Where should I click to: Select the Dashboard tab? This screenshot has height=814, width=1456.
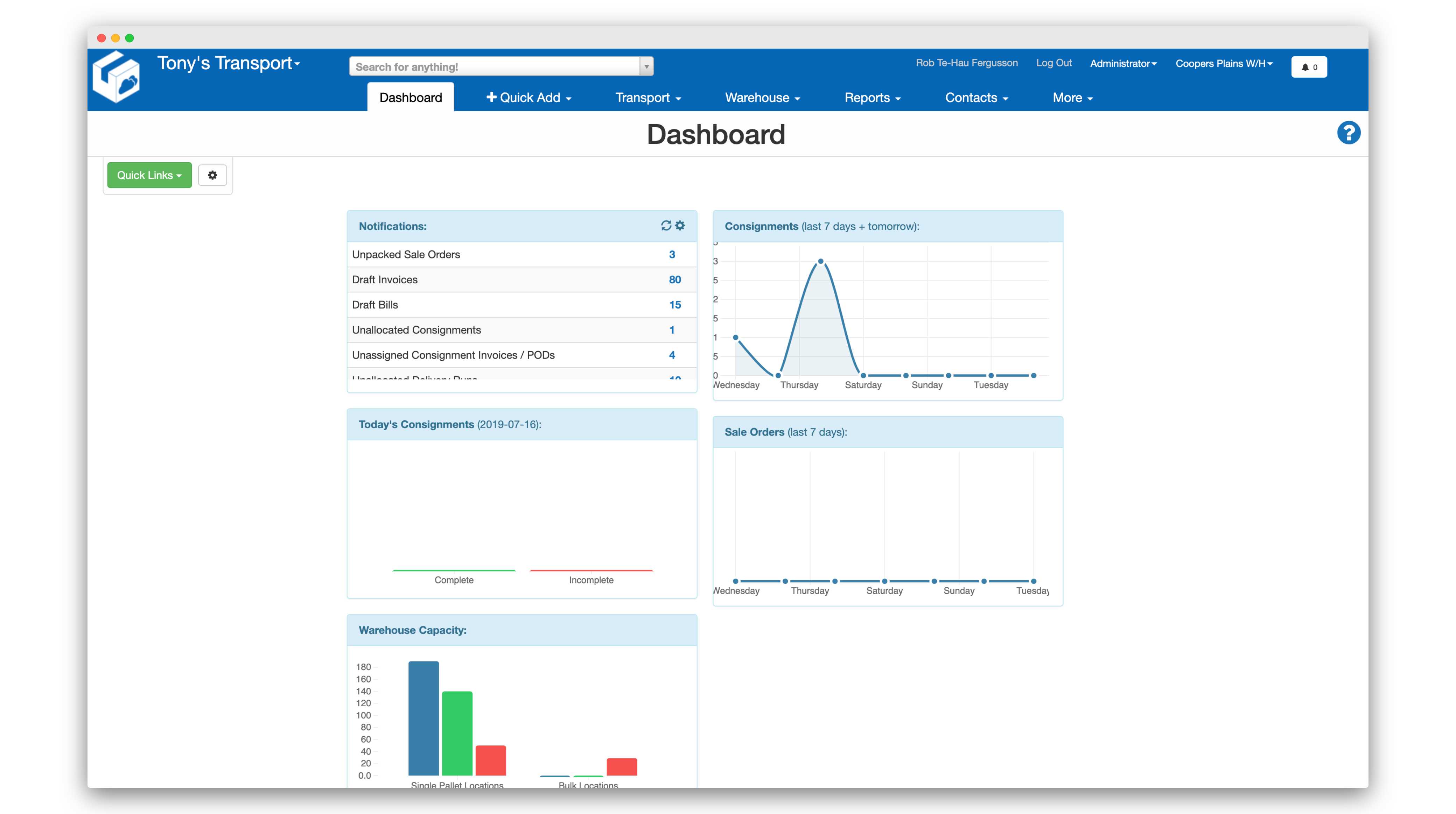pyautogui.click(x=410, y=98)
